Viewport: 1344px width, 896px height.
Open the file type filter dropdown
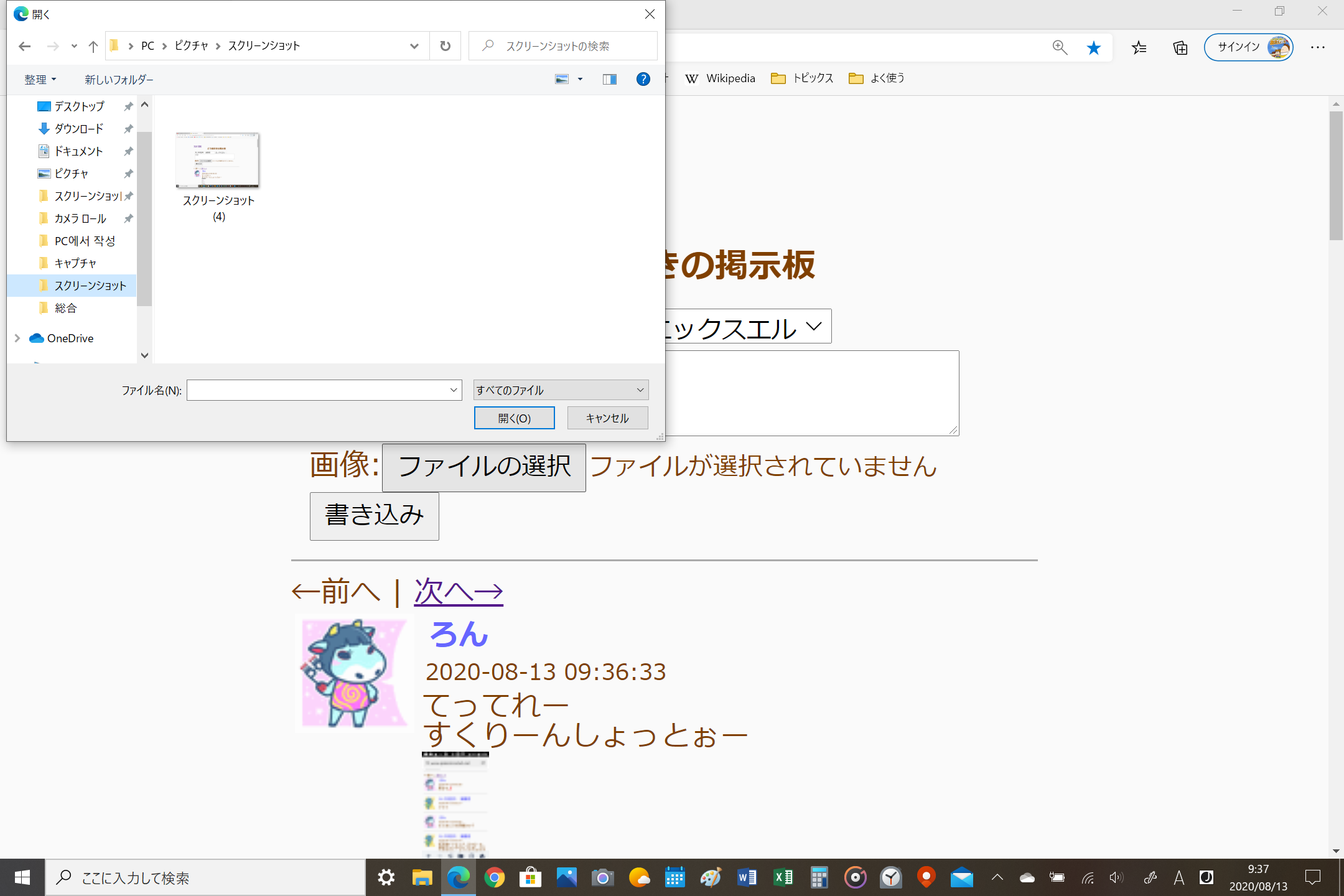(x=561, y=390)
